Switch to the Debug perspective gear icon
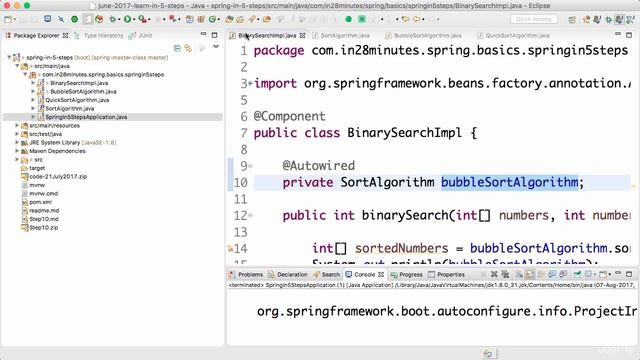 [609, 19]
